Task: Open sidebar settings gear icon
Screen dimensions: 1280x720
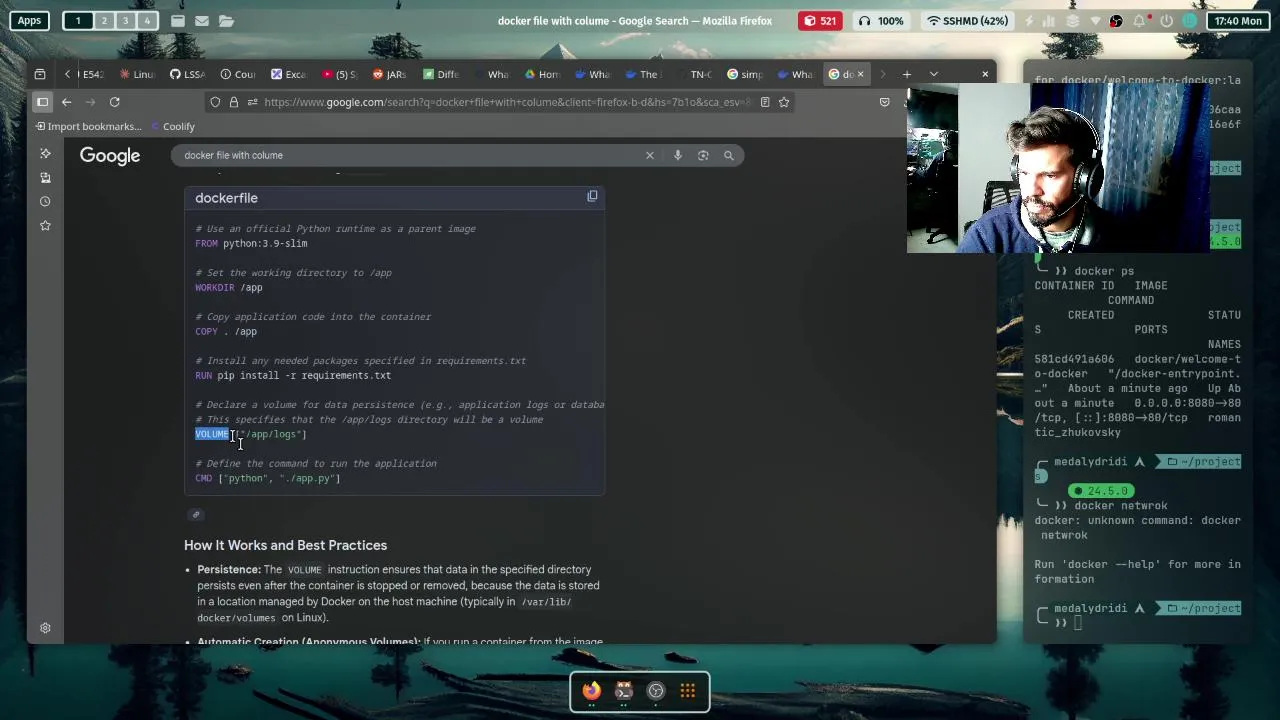Action: [45, 628]
